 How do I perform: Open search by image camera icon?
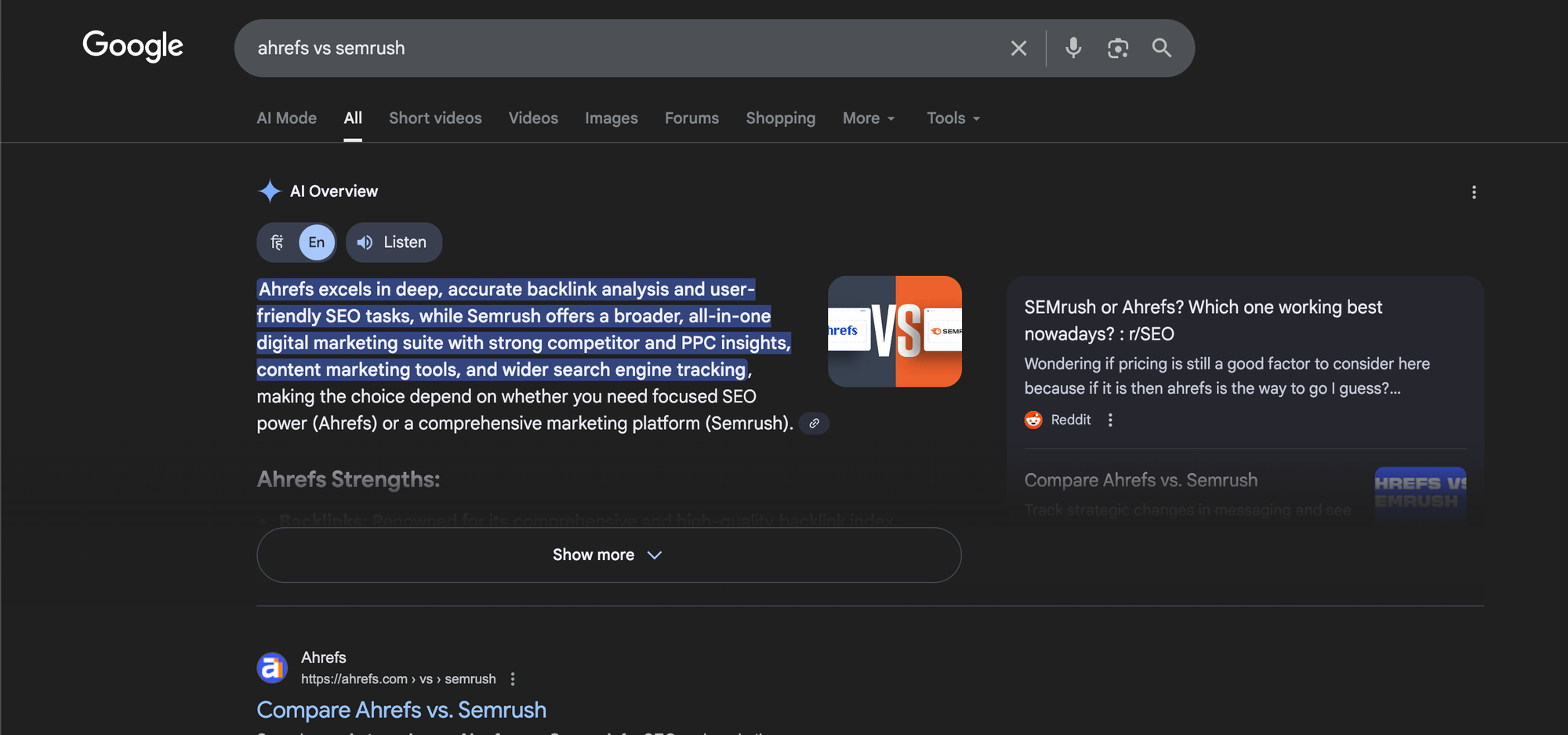pyautogui.click(x=1117, y=49)
